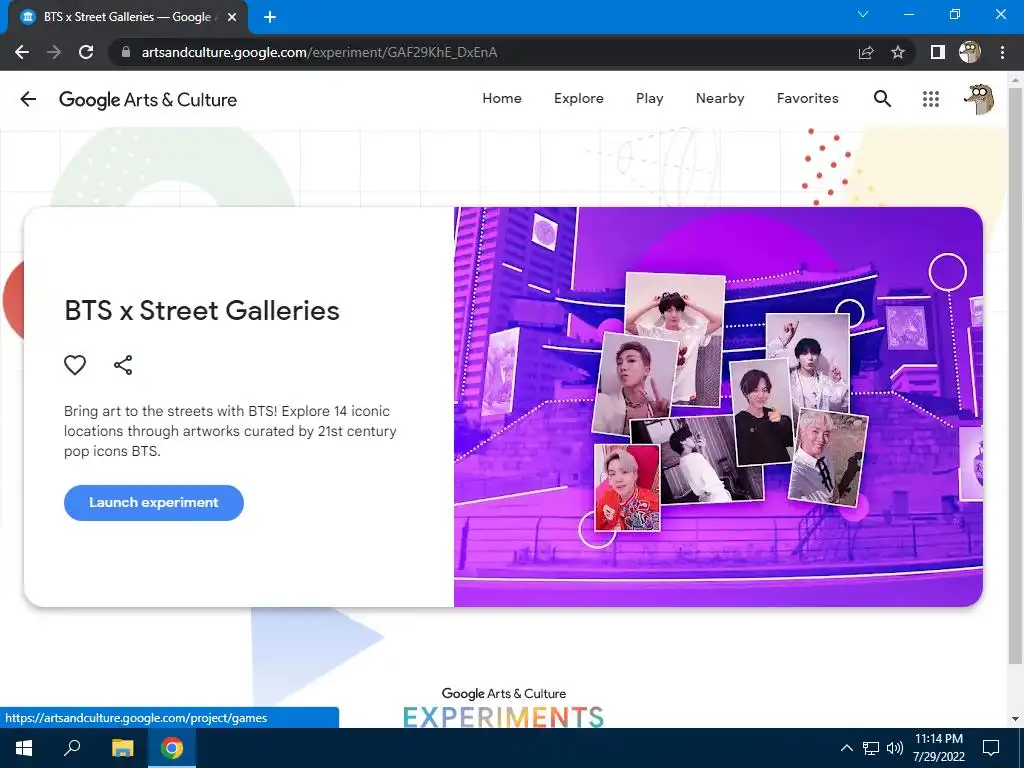Viewport: 1024px width, 768px height.
Task: Open the taskbar clock and date
Action: (938, 748)
